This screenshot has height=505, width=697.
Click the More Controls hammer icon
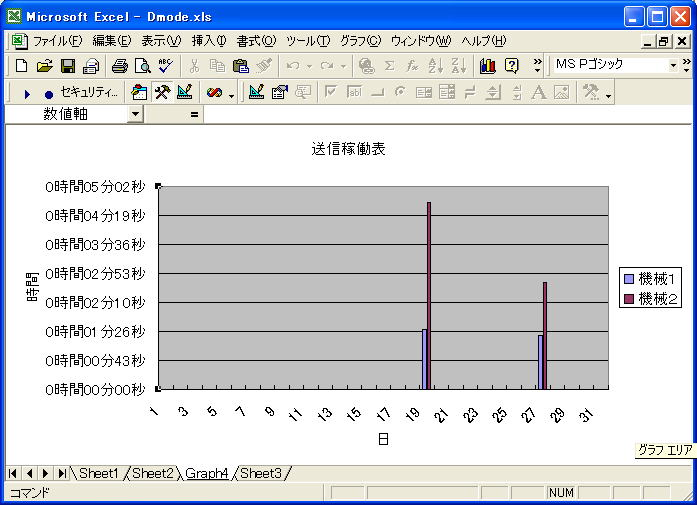591,92
